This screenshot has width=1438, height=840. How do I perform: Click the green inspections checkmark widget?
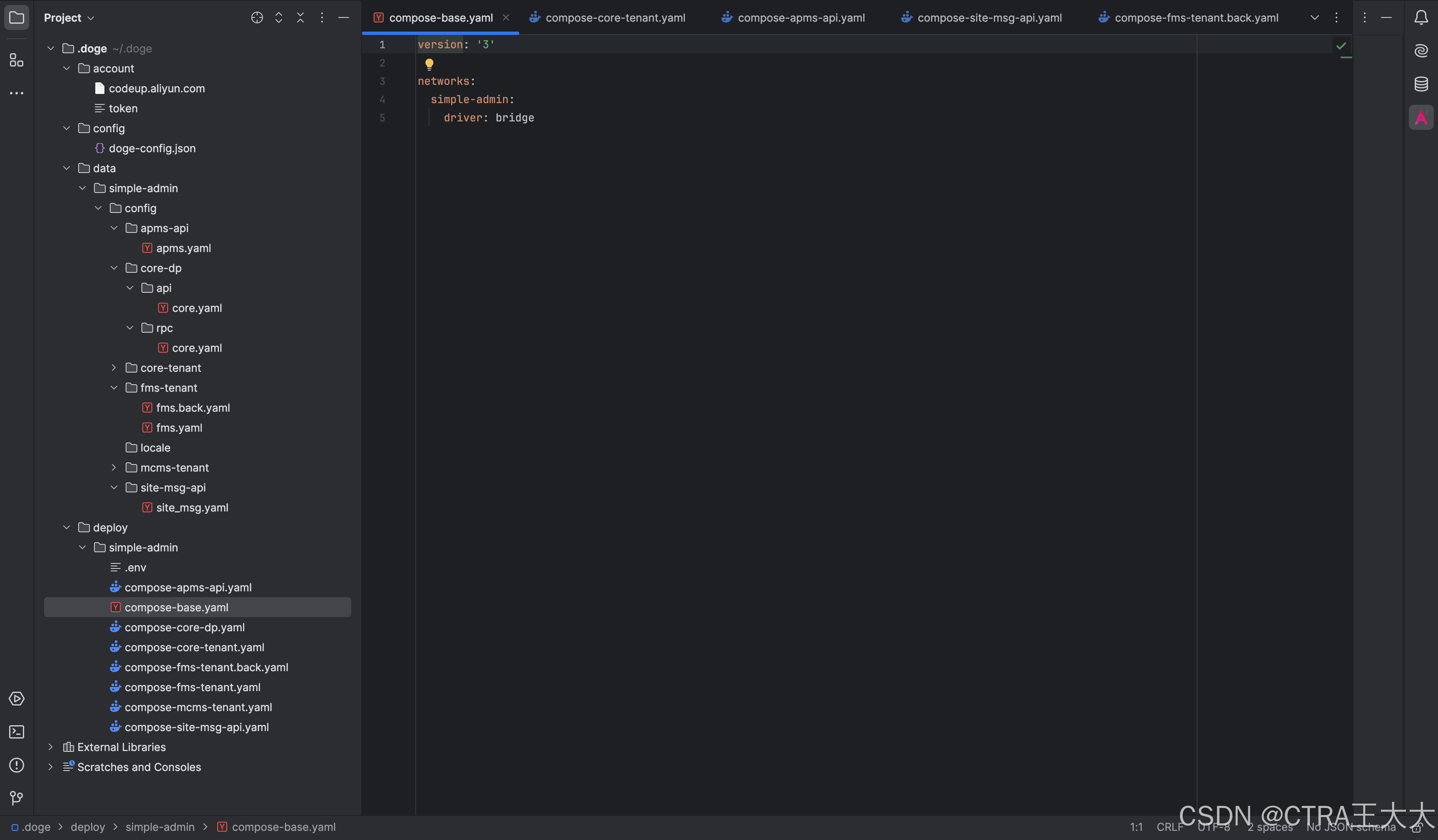(x=1341, y=46)
